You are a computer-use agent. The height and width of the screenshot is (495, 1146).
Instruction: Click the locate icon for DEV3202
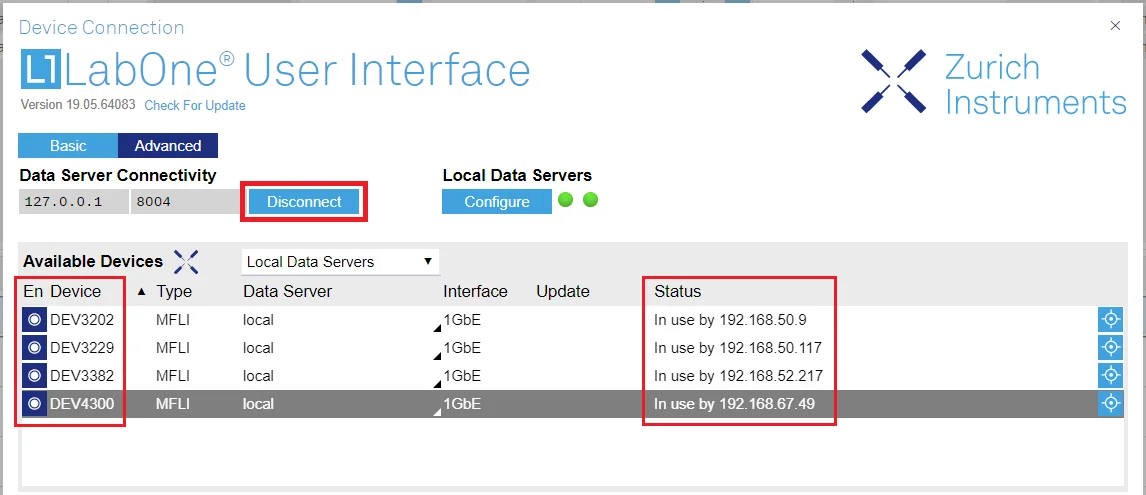pos(1110,320)
